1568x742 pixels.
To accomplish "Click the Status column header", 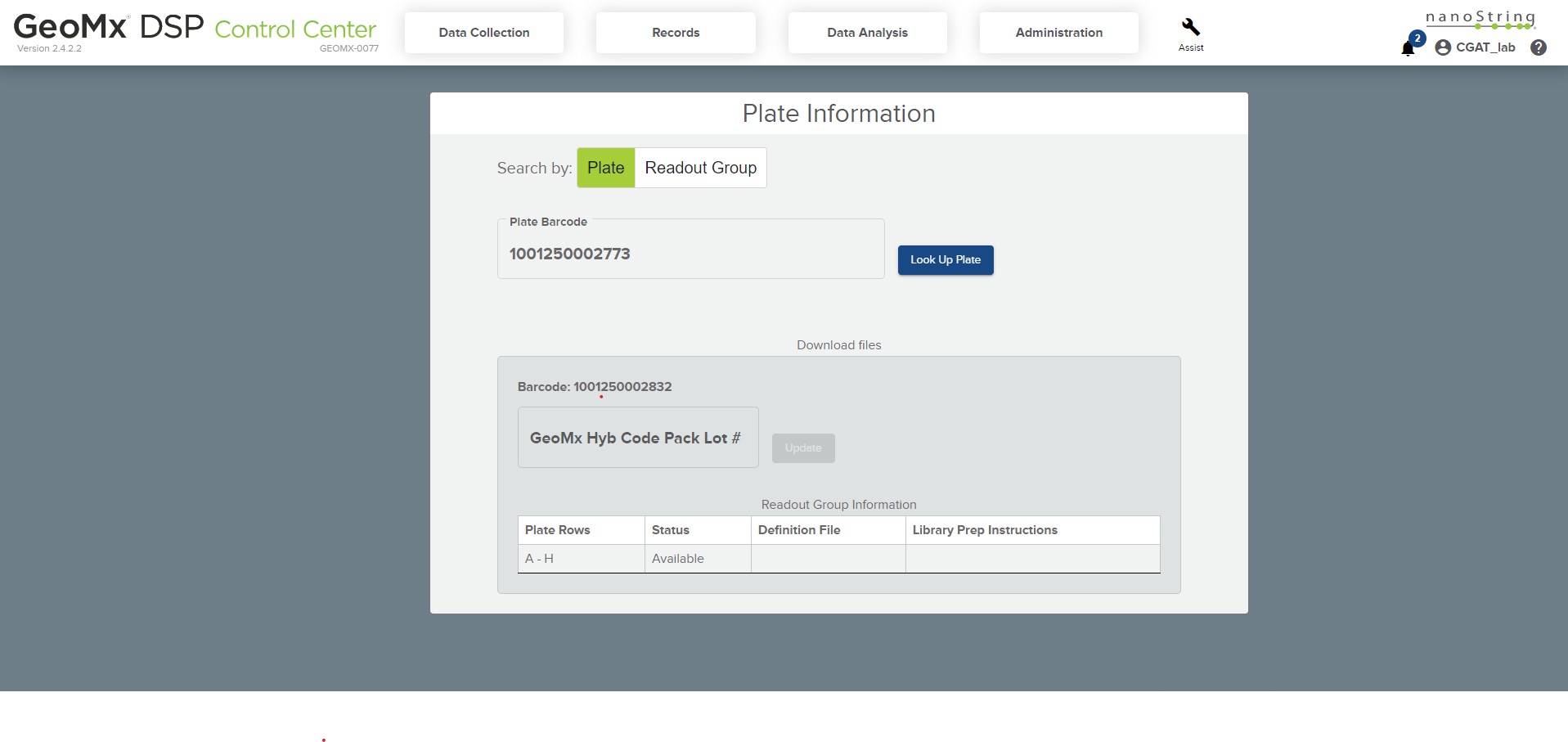I will (x=698, y=530).
